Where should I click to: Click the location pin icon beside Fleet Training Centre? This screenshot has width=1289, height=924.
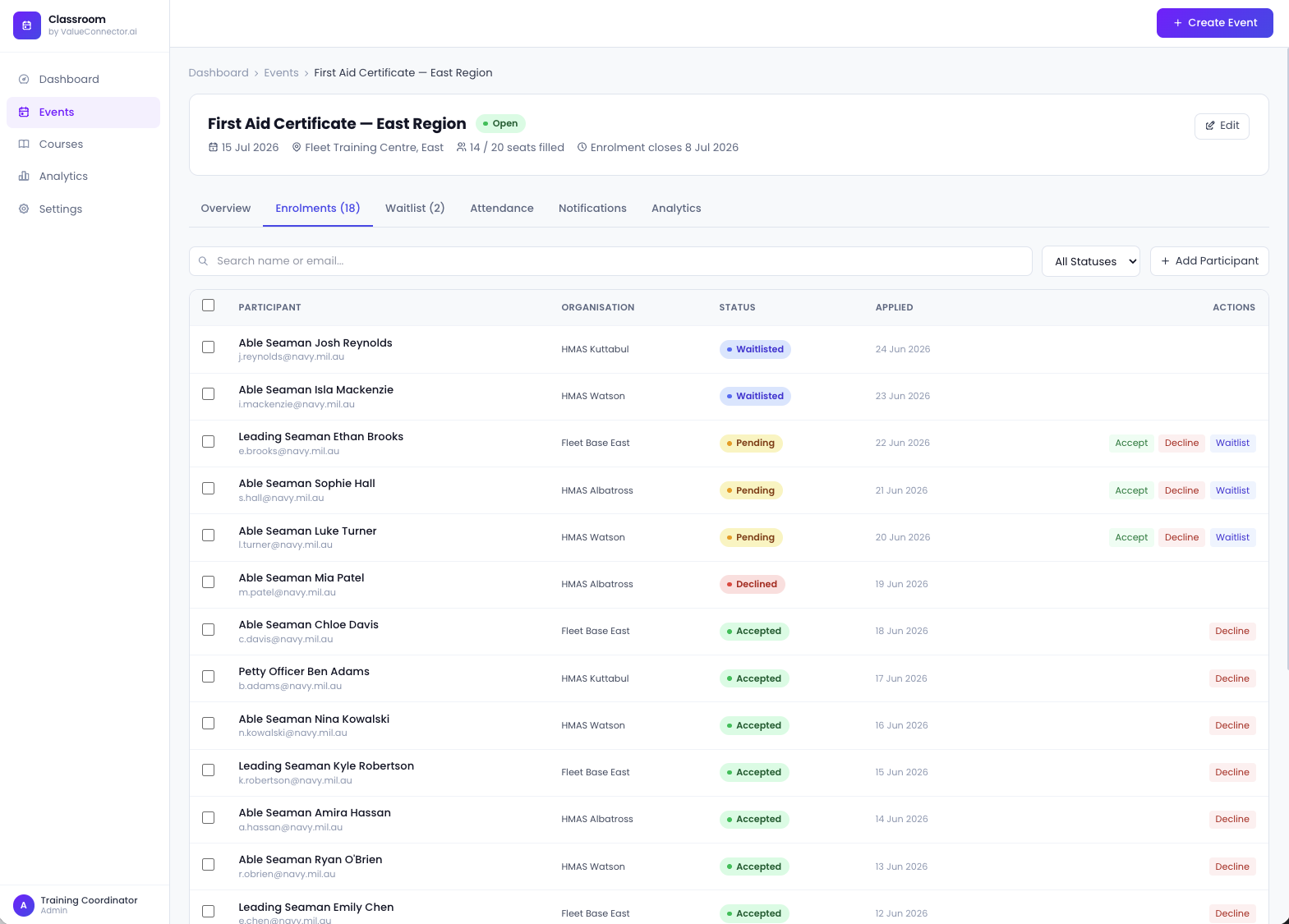pyautogui.click(x=297, y=148)
